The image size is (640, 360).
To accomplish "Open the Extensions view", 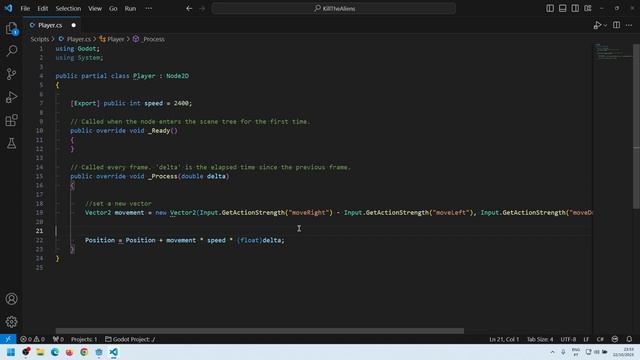I will 11,120.
